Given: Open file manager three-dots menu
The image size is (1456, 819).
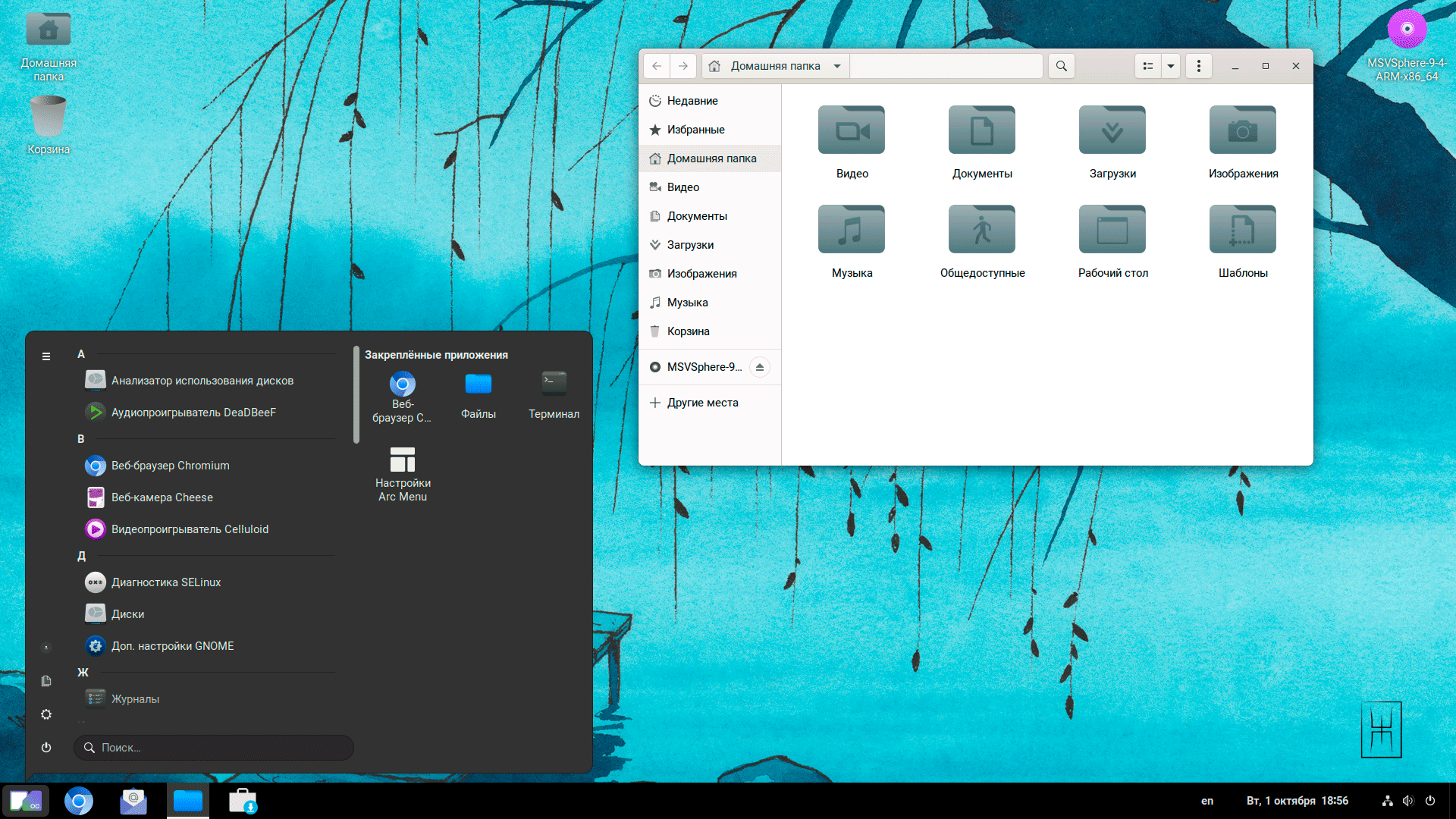Looking at the screenshot, I should pyautogui.click(x=1198, y=66).
